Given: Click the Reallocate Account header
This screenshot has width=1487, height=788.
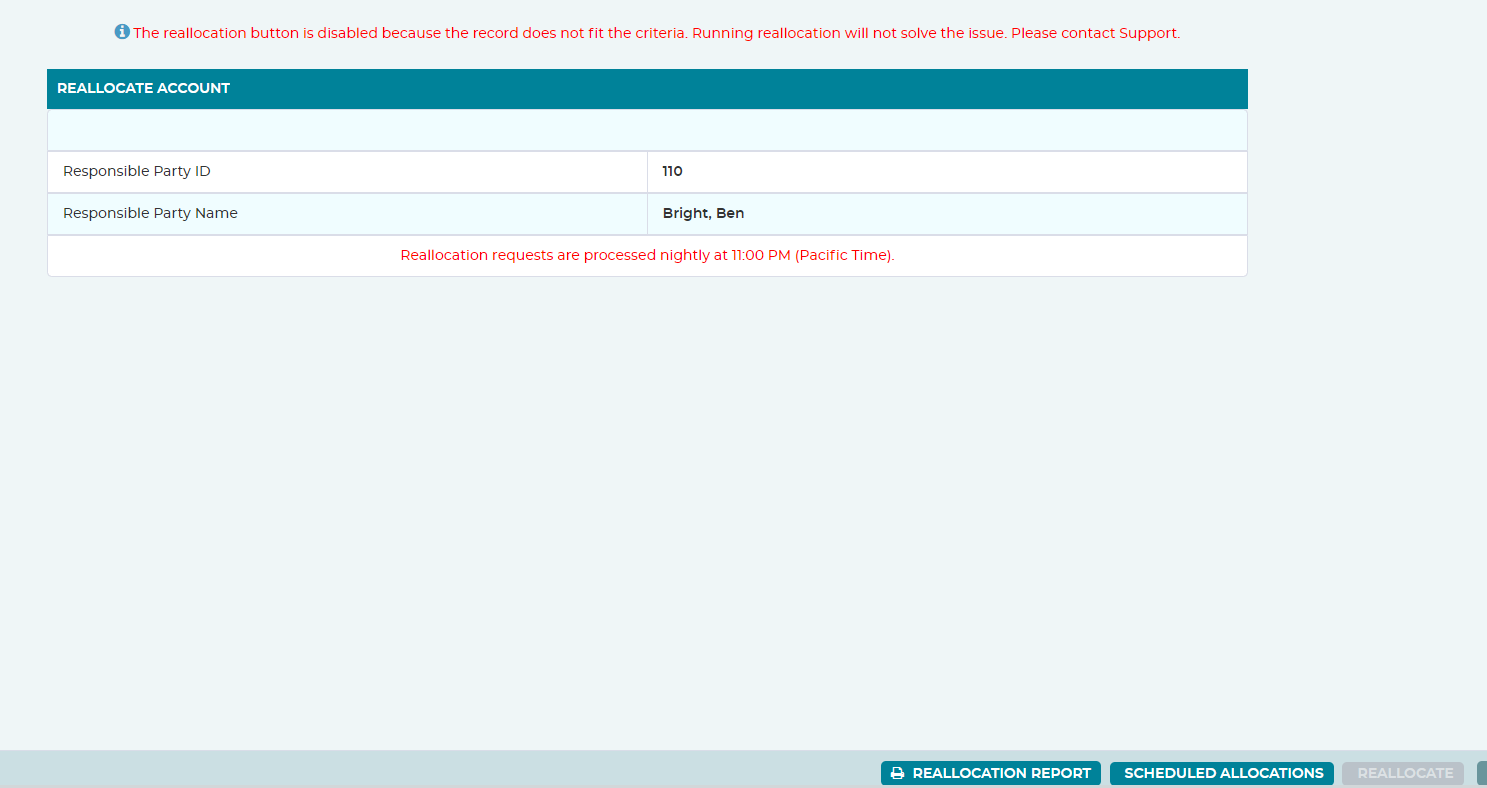Looking at the screenshot, I should pyautogui.click(x=647, y=88).
